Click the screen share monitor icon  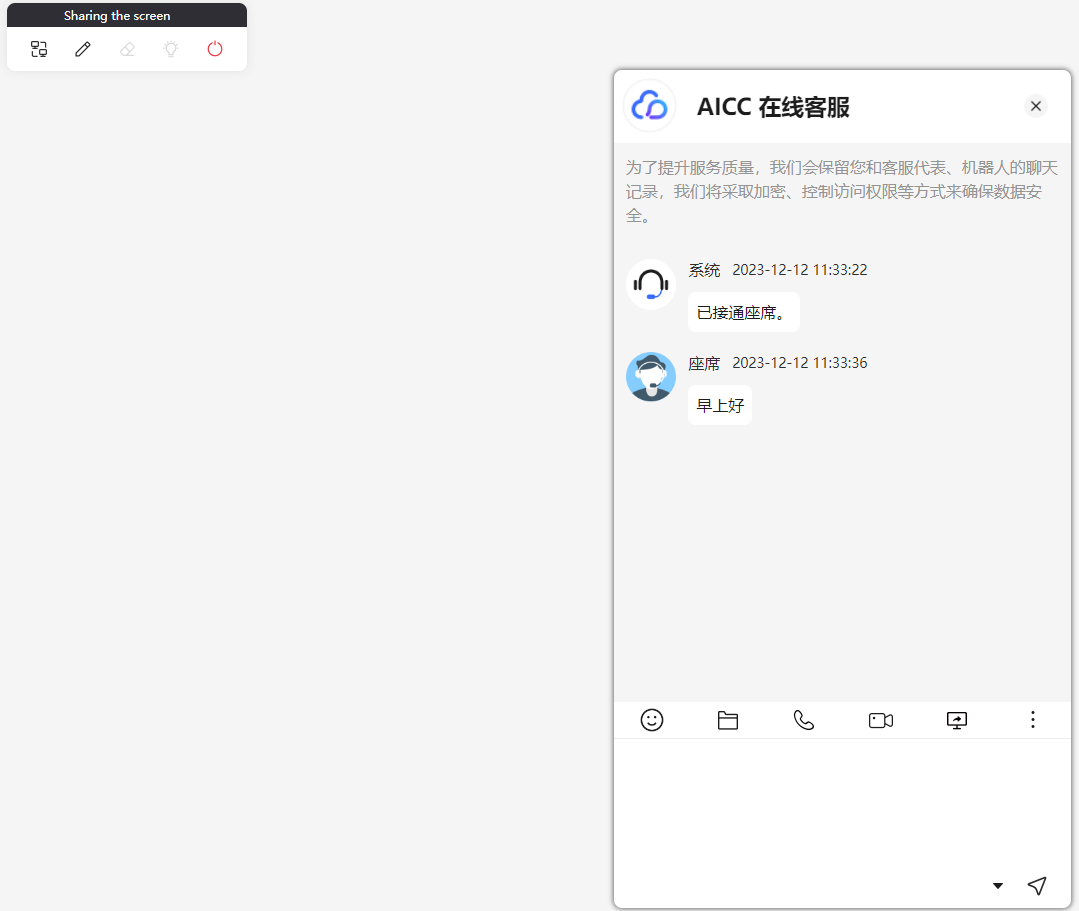pyautogui.click(x=957, y=720)
